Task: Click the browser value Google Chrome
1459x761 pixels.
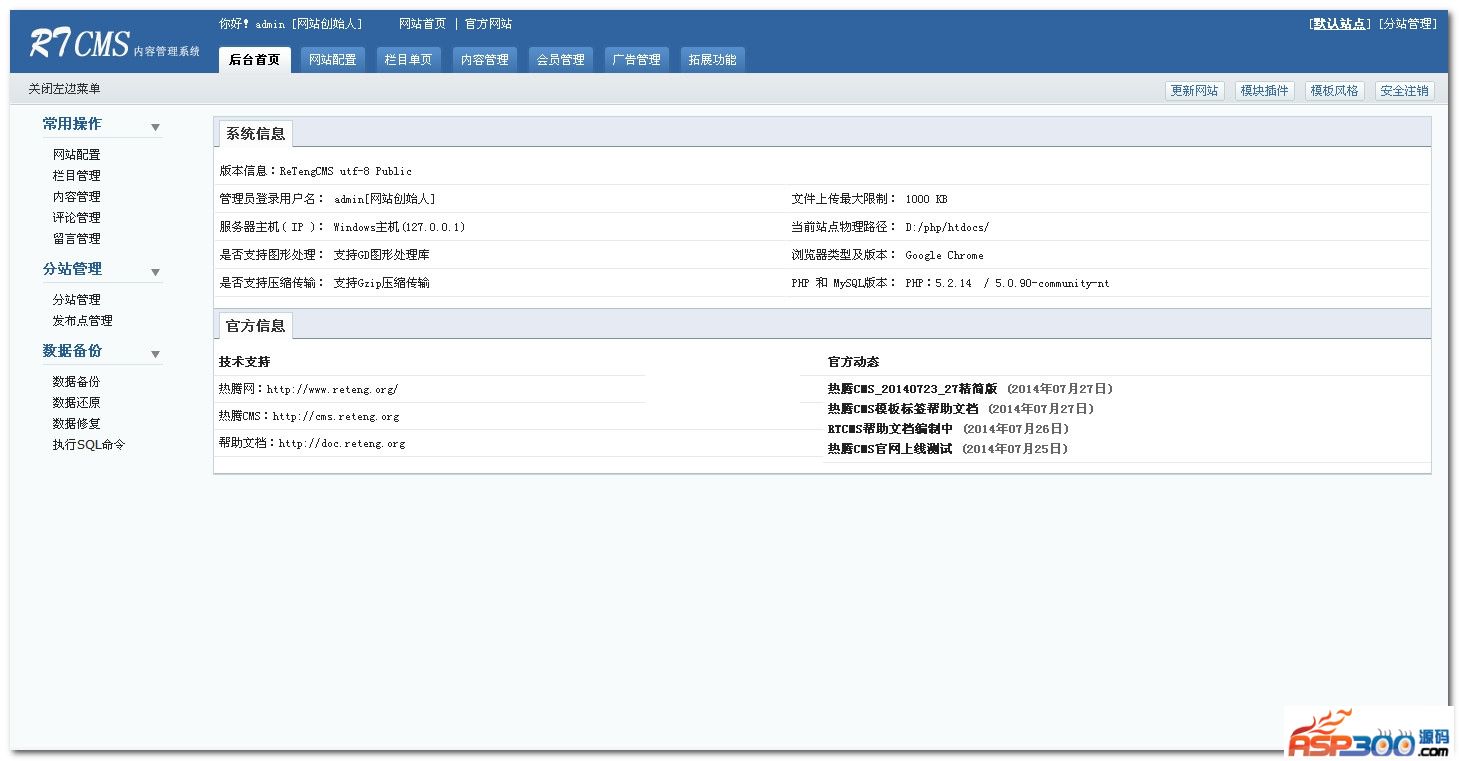Action: point(944,255)
